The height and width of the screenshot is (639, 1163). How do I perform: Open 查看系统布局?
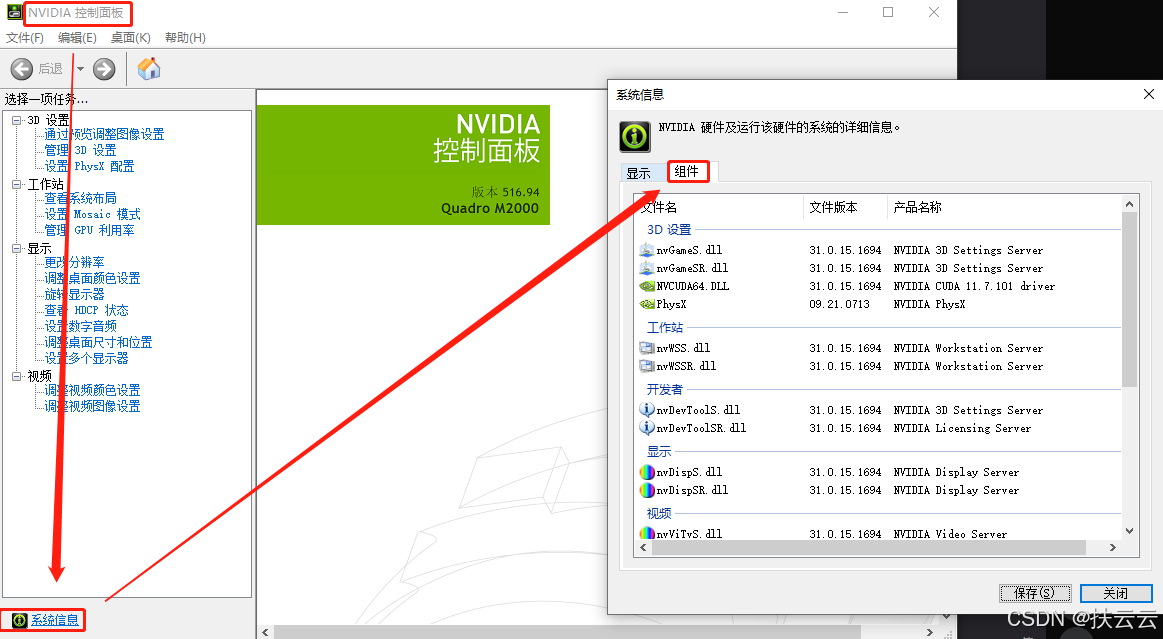(80, 198)
